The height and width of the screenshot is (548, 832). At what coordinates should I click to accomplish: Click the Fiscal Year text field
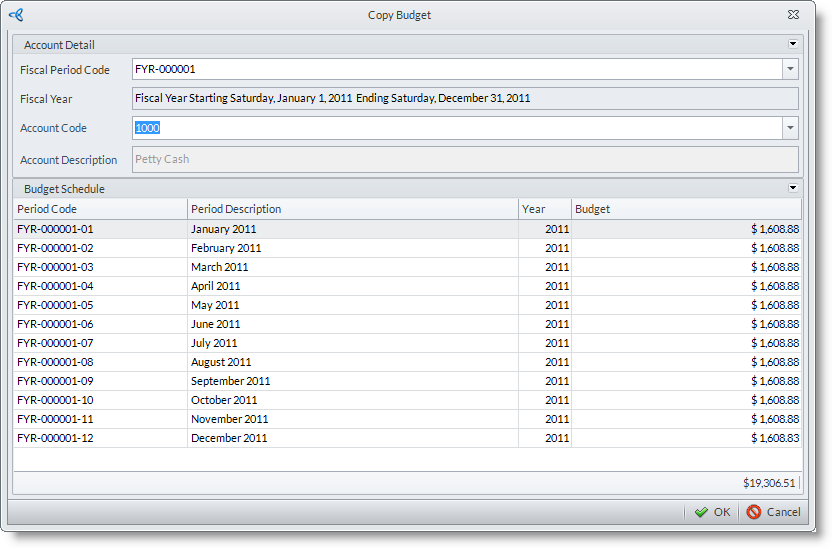pos(465,98)
